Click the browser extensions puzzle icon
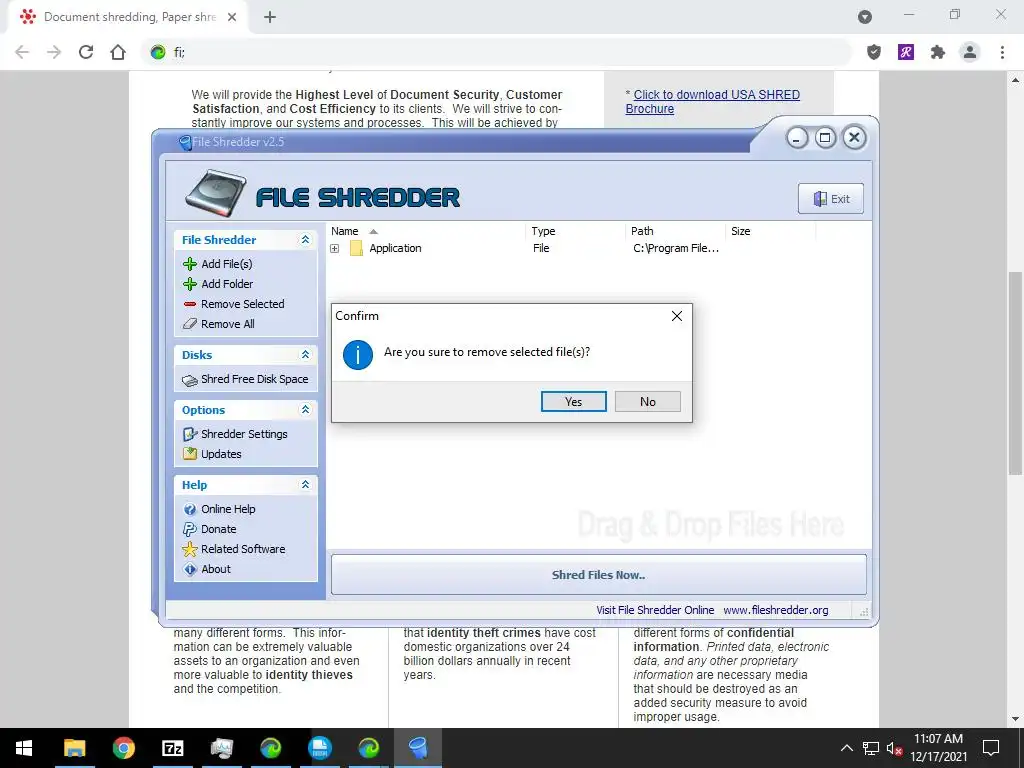 (x=938, y=52)
